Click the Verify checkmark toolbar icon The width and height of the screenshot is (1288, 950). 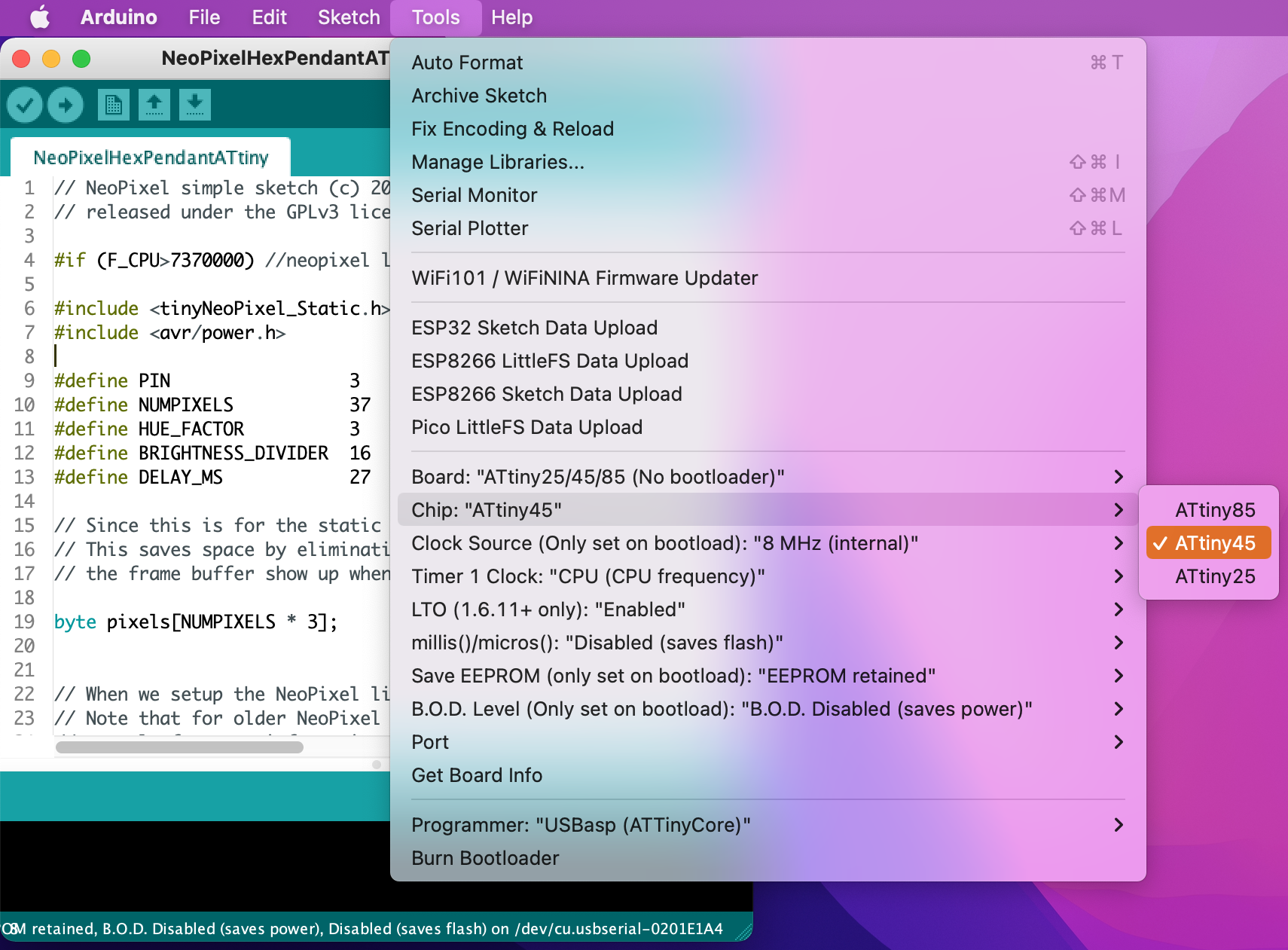click(x=25, y=105)
